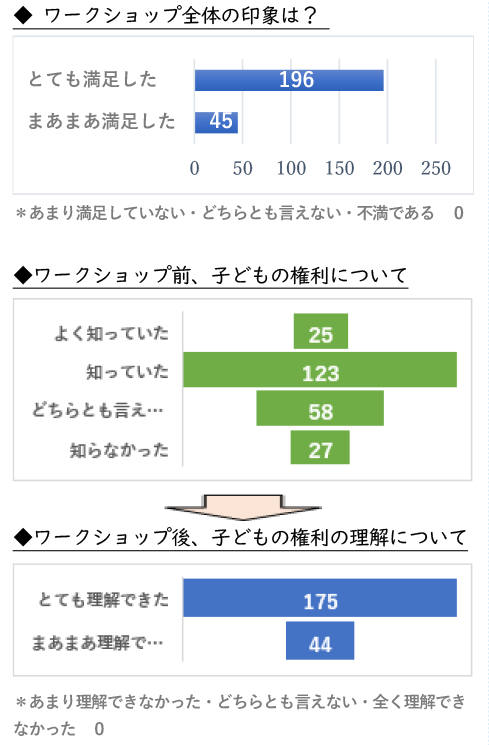The height and width of the screenshot is (745, 489).
Task: Click the label とても満足した
Action: tap(92, 79)
